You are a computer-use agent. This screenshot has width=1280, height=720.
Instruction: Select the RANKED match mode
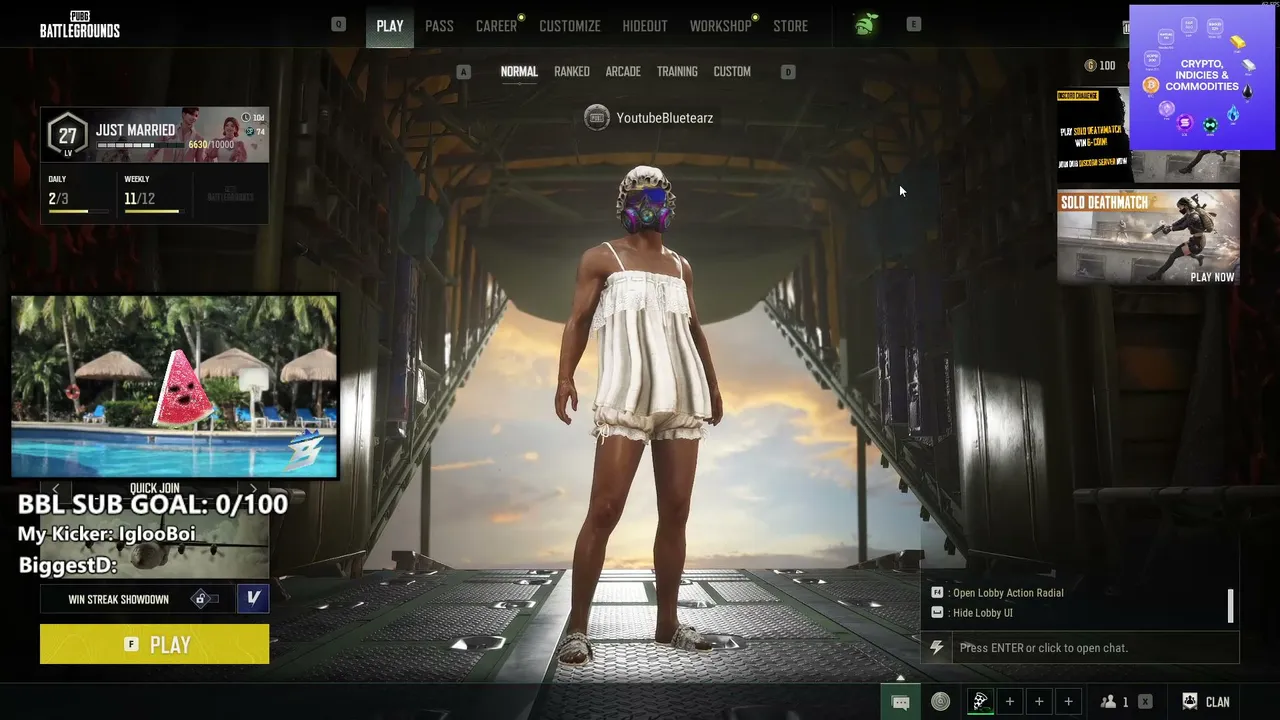tap(572, 72)
